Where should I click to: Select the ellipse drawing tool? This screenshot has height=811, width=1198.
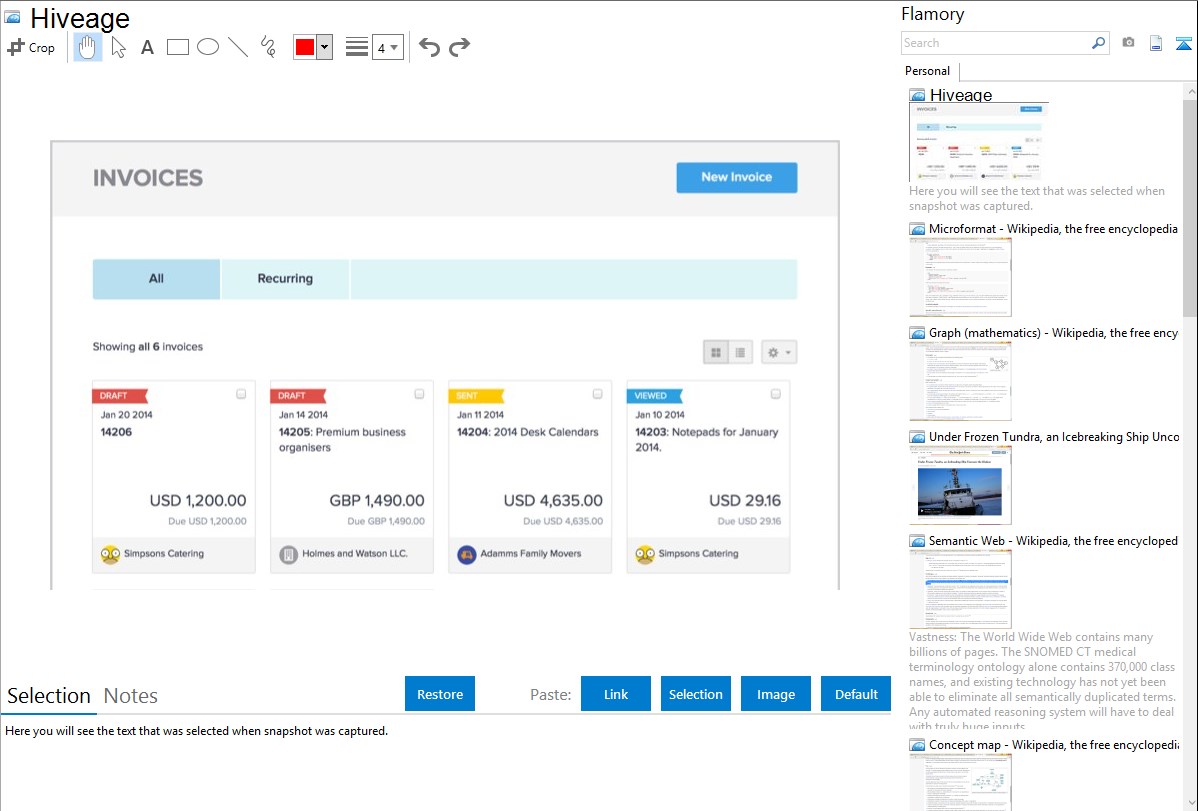coord(208,47)
